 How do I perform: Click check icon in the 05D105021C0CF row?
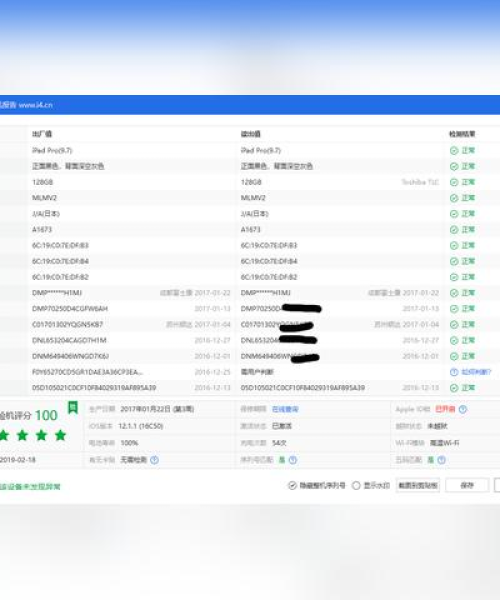454,388
